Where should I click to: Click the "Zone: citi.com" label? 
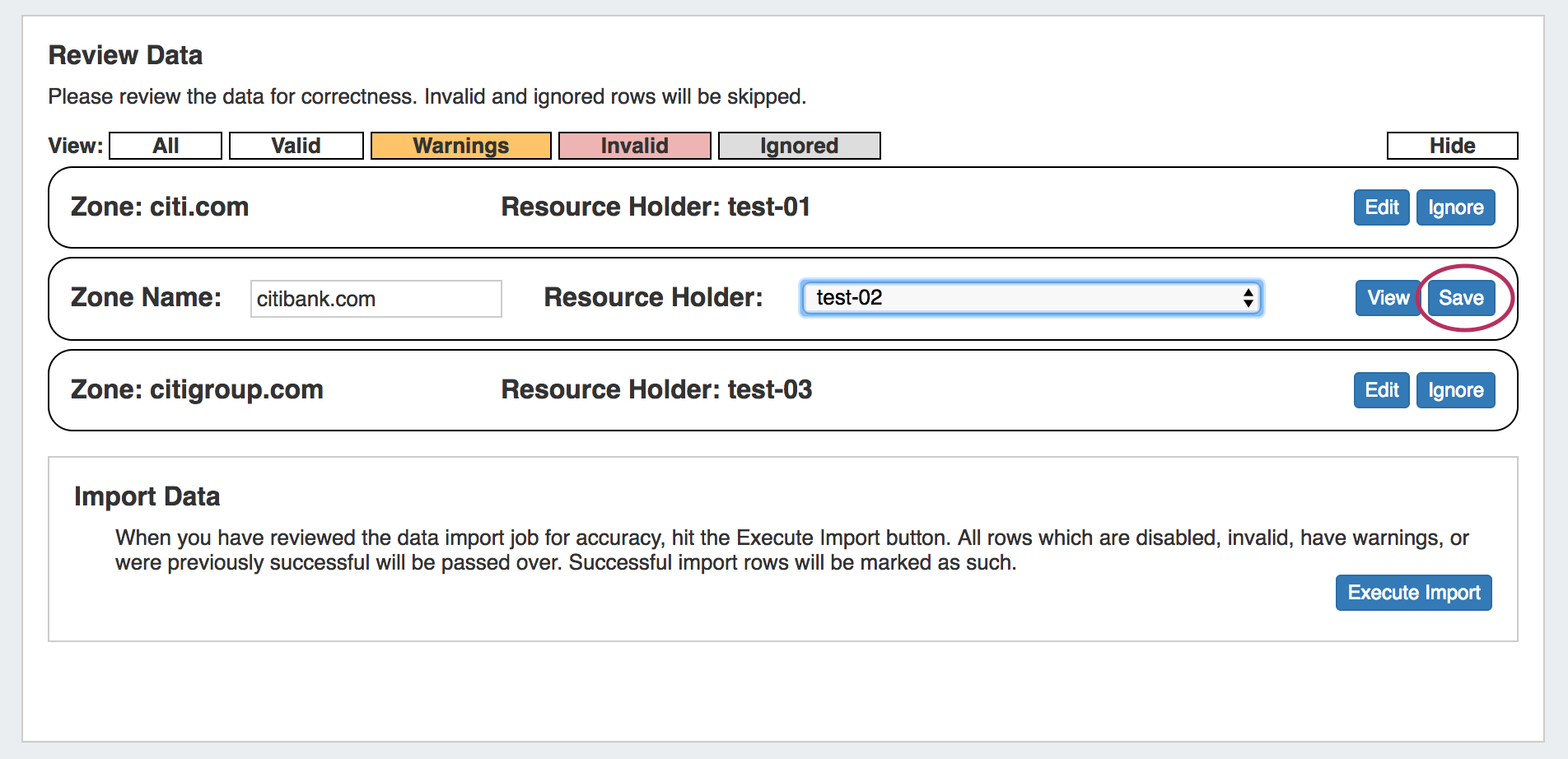(160, 207)
